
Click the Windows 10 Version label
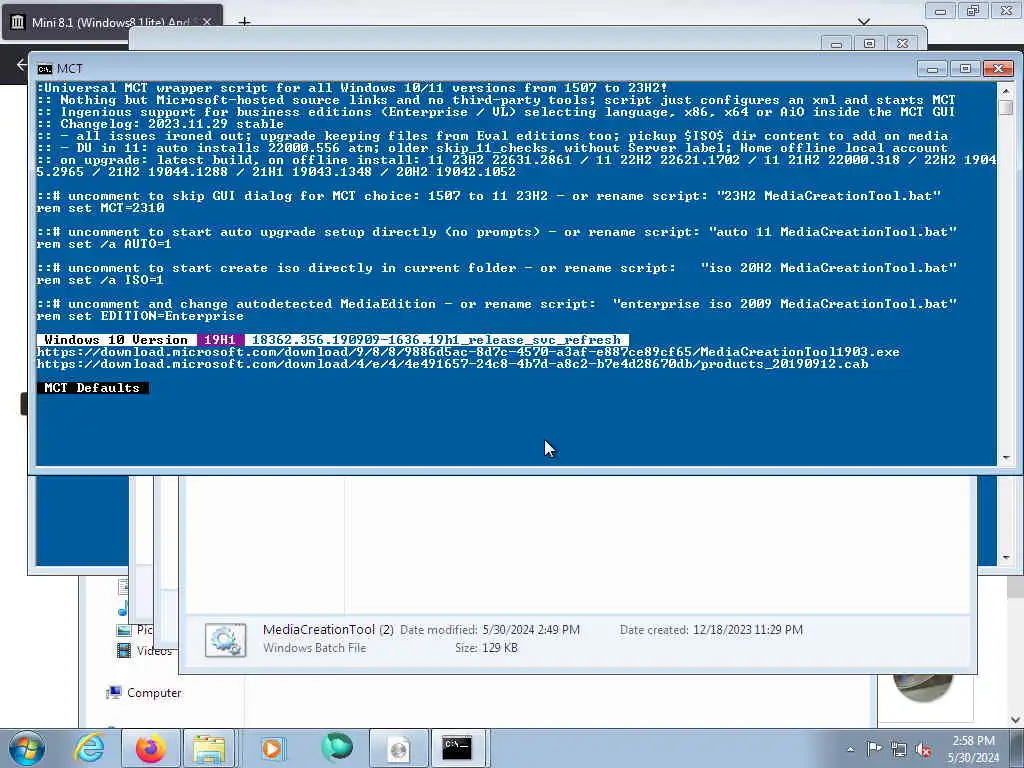(116, 340)
